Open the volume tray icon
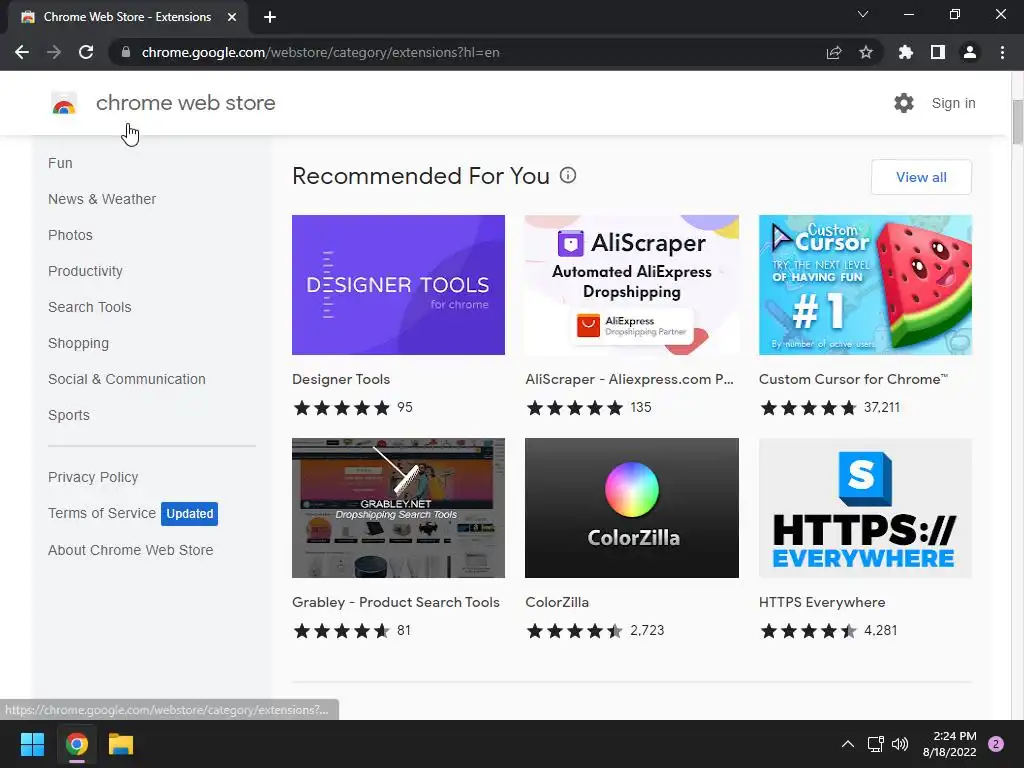This screenshot has height=768, width=1024. [900, 744]
